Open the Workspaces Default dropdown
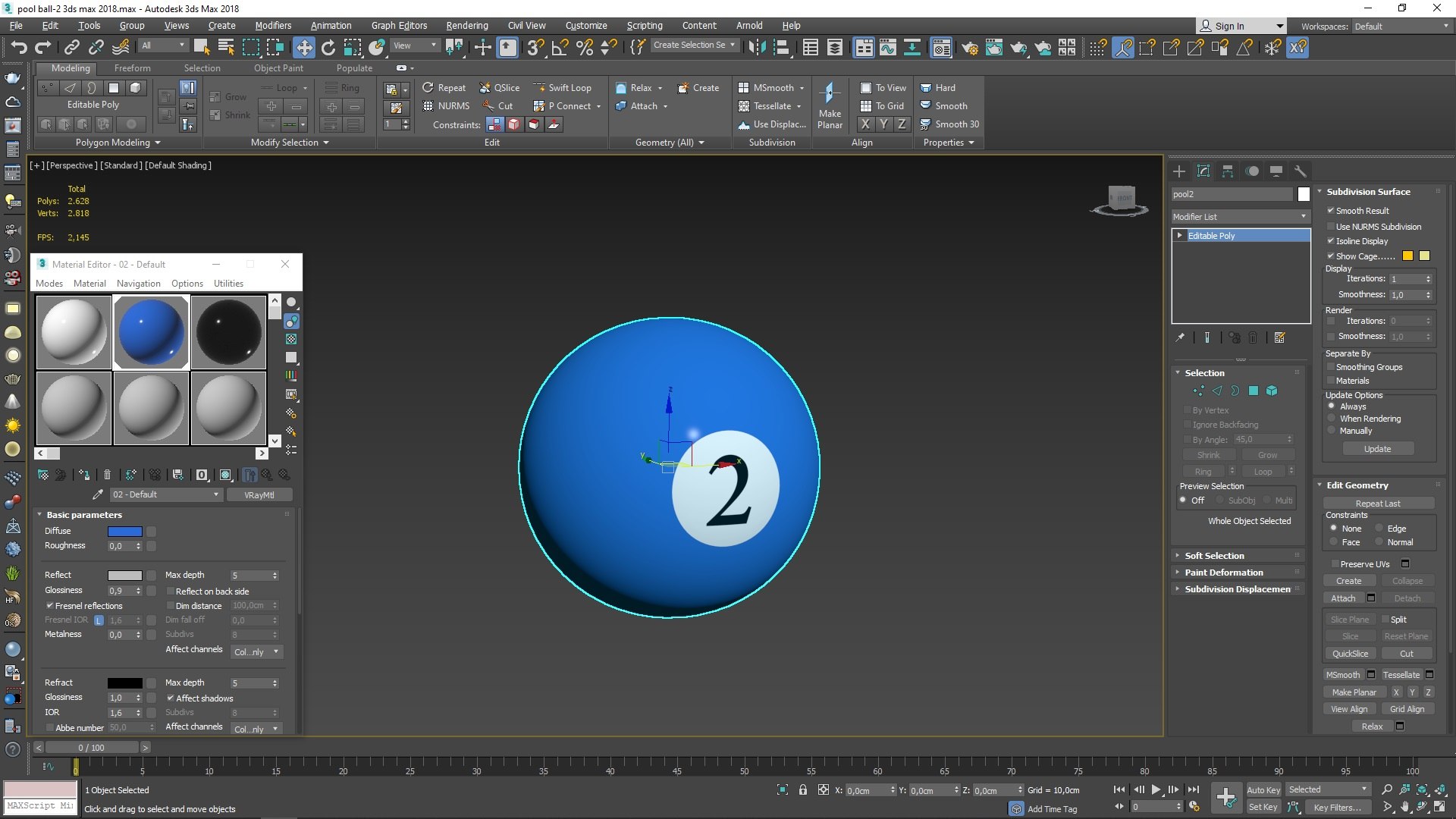Viewport: 1456px width, 819px height. coord(1401,26)
